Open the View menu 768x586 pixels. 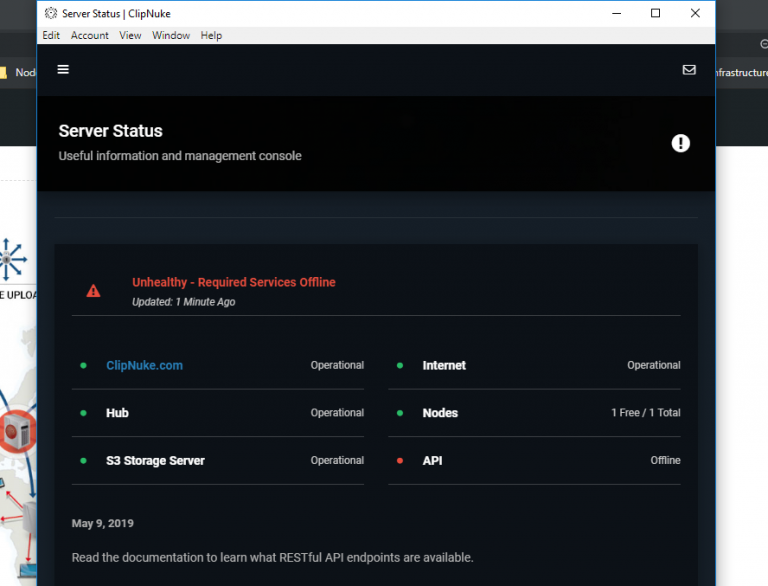click(x=130, y=35)
